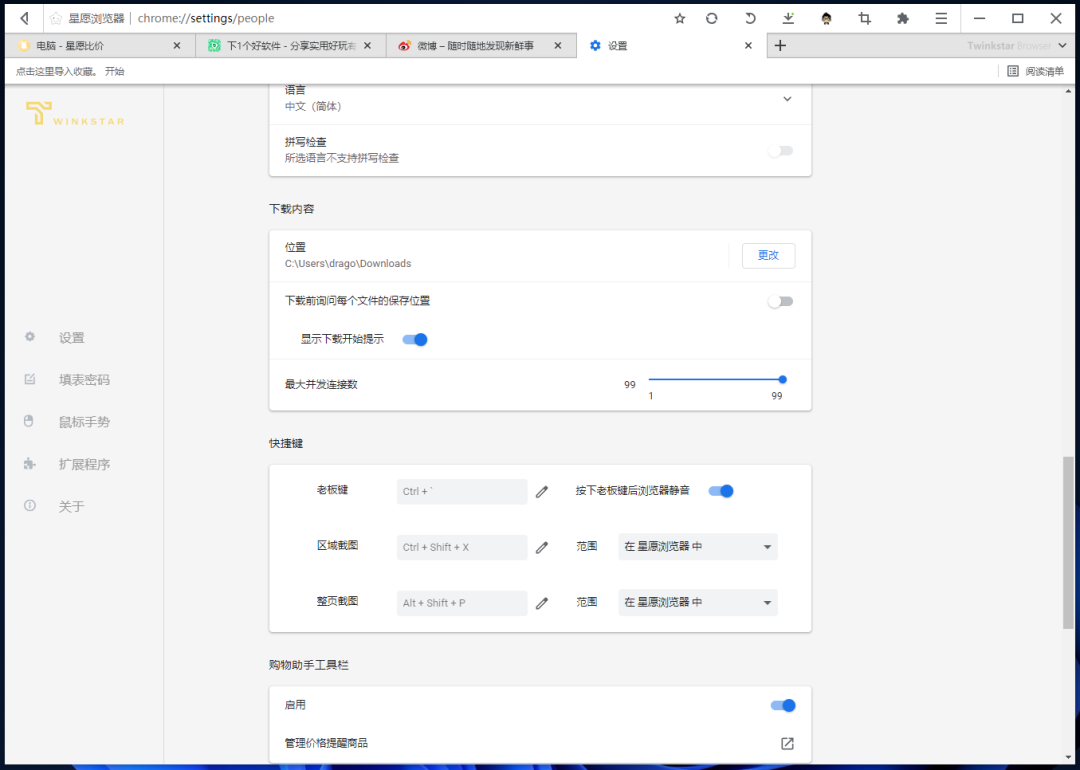1080x770 pixels.
Task: Open 管理价格提醒商品 via external link icon
Action: 786,743
